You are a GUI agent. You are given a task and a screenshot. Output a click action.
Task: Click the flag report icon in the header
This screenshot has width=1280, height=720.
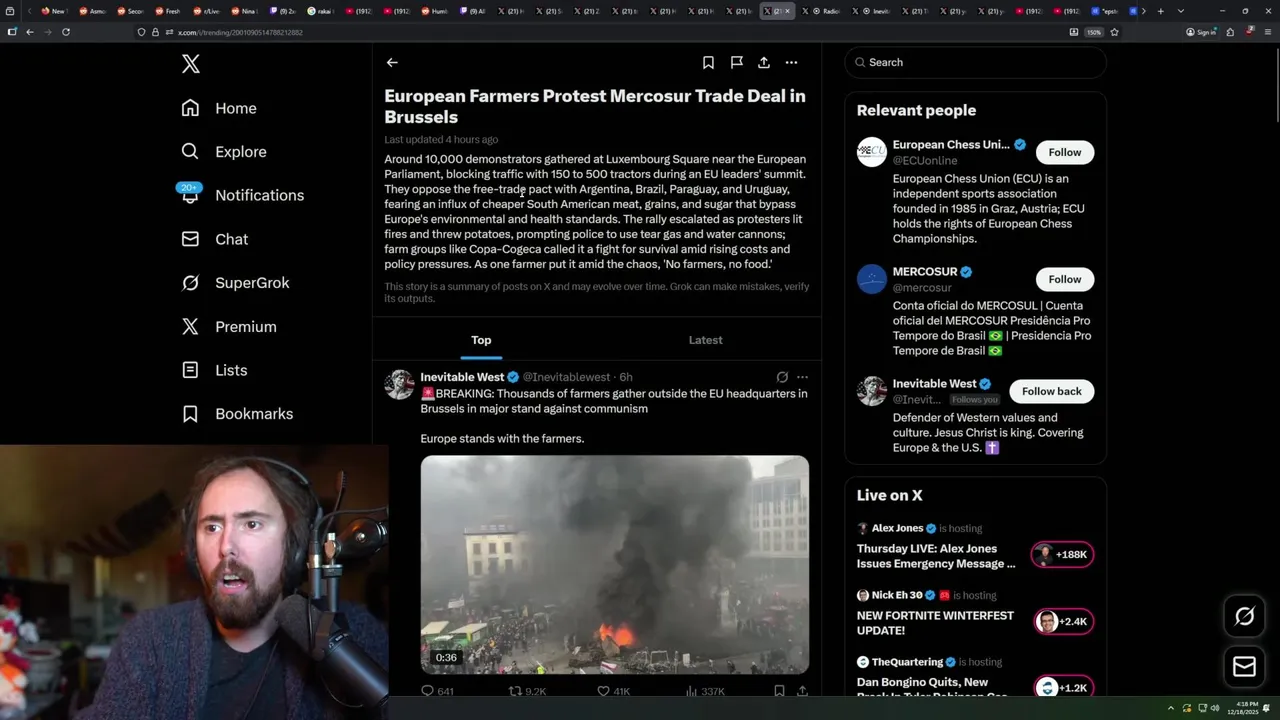click(736, 62)
